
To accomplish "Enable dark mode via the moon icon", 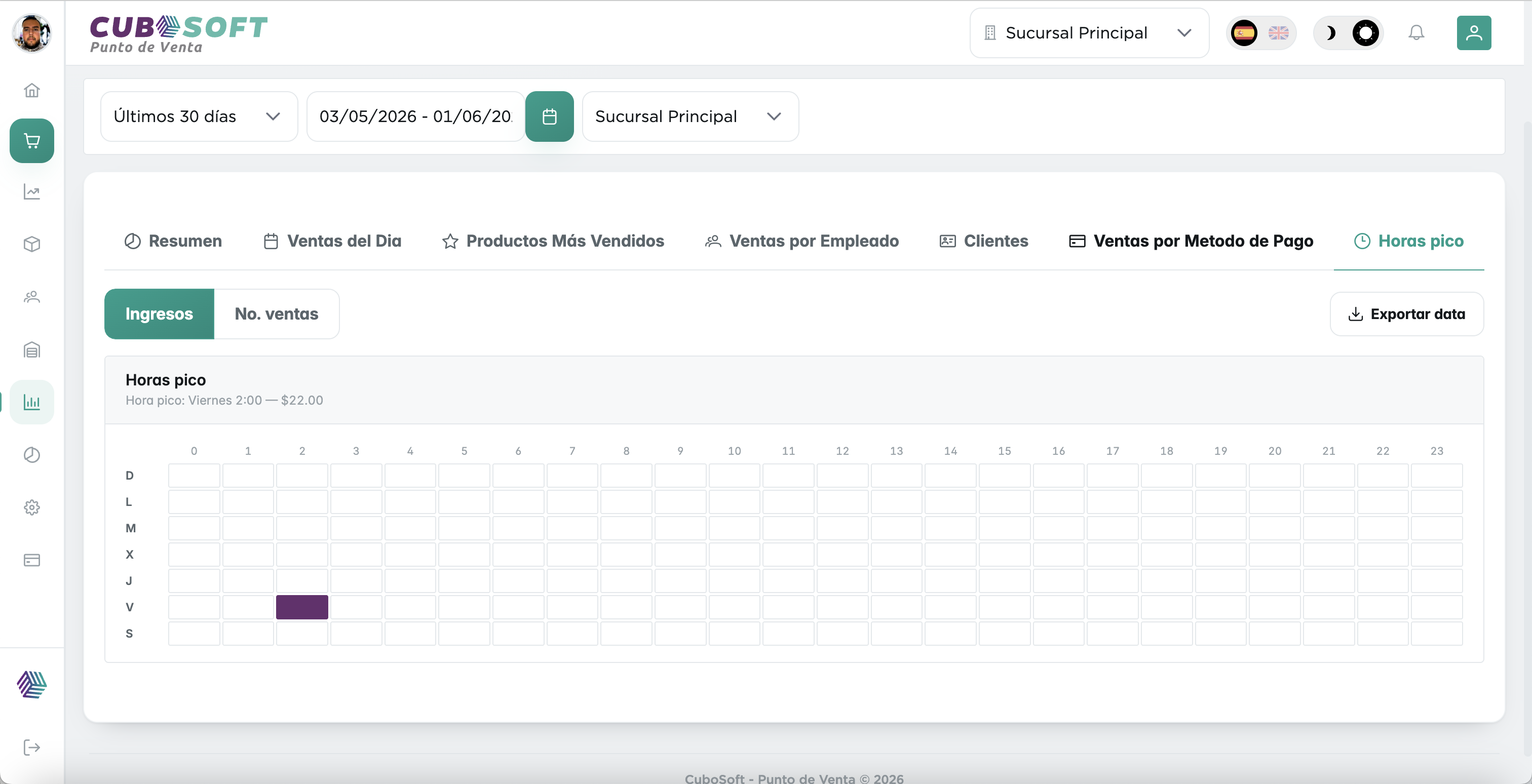I will pos(1330,33).
